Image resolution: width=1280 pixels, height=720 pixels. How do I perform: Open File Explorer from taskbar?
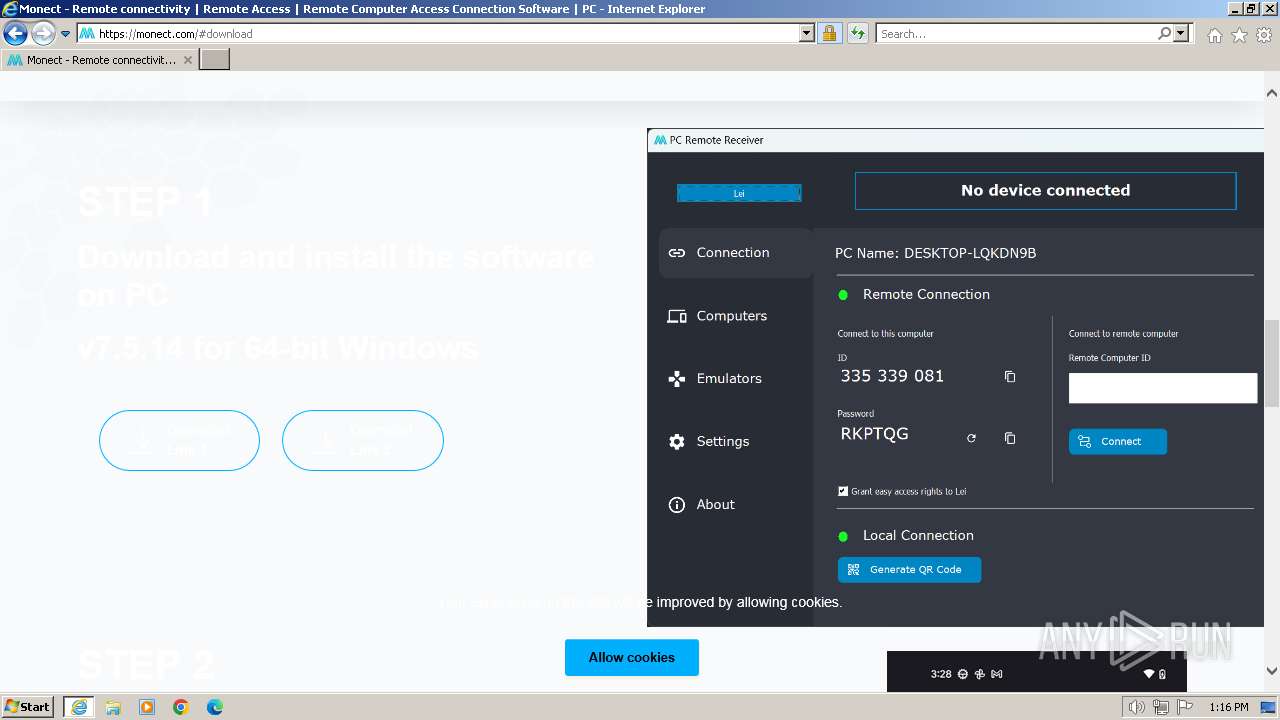pos(113,707)
